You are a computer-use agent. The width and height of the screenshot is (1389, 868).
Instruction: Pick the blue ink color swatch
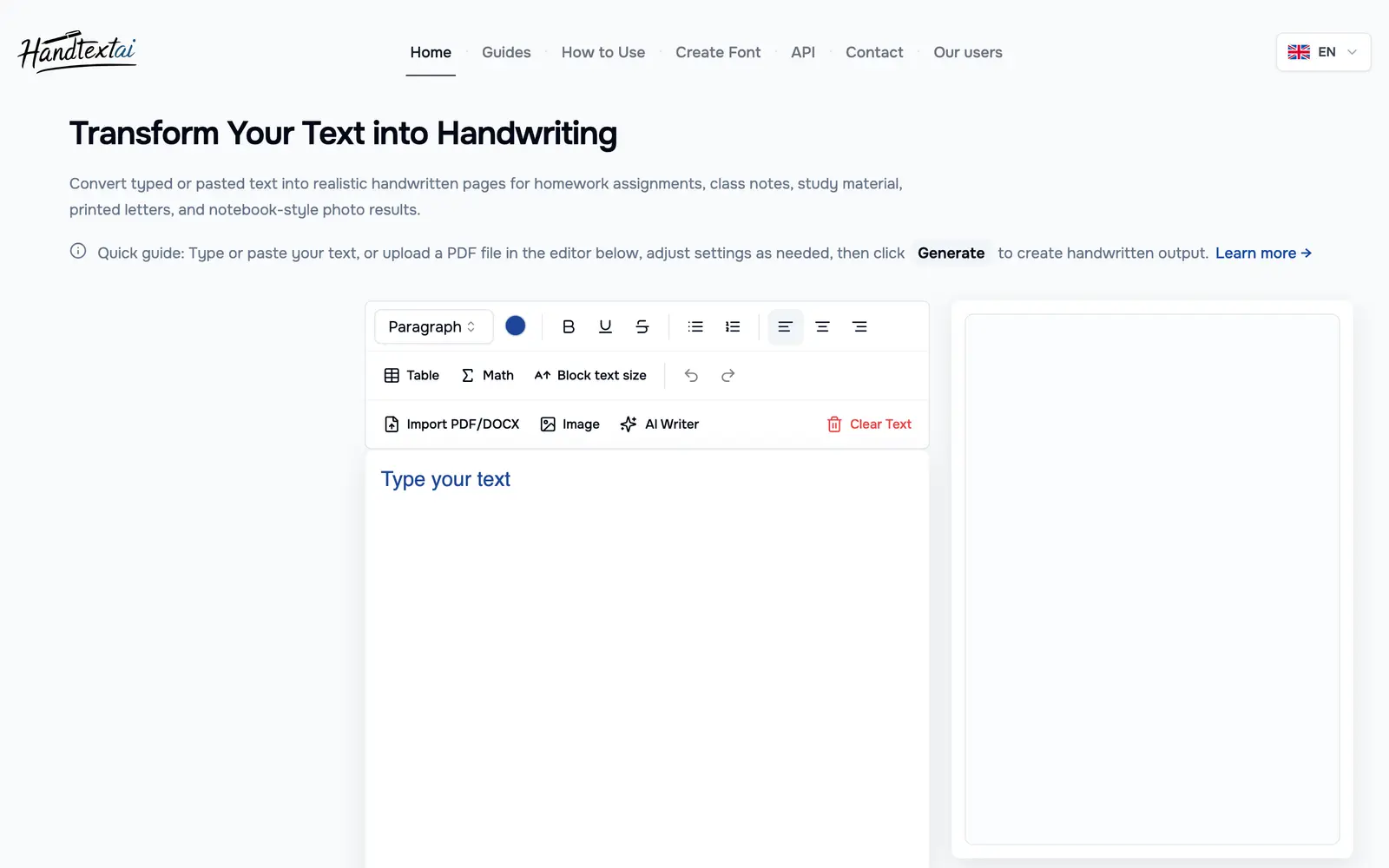[516, 325]
